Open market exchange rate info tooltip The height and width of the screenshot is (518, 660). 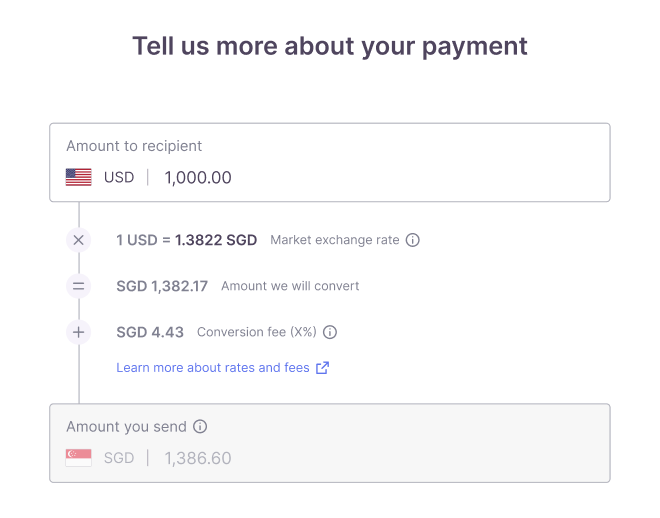(x=413, y=240)
